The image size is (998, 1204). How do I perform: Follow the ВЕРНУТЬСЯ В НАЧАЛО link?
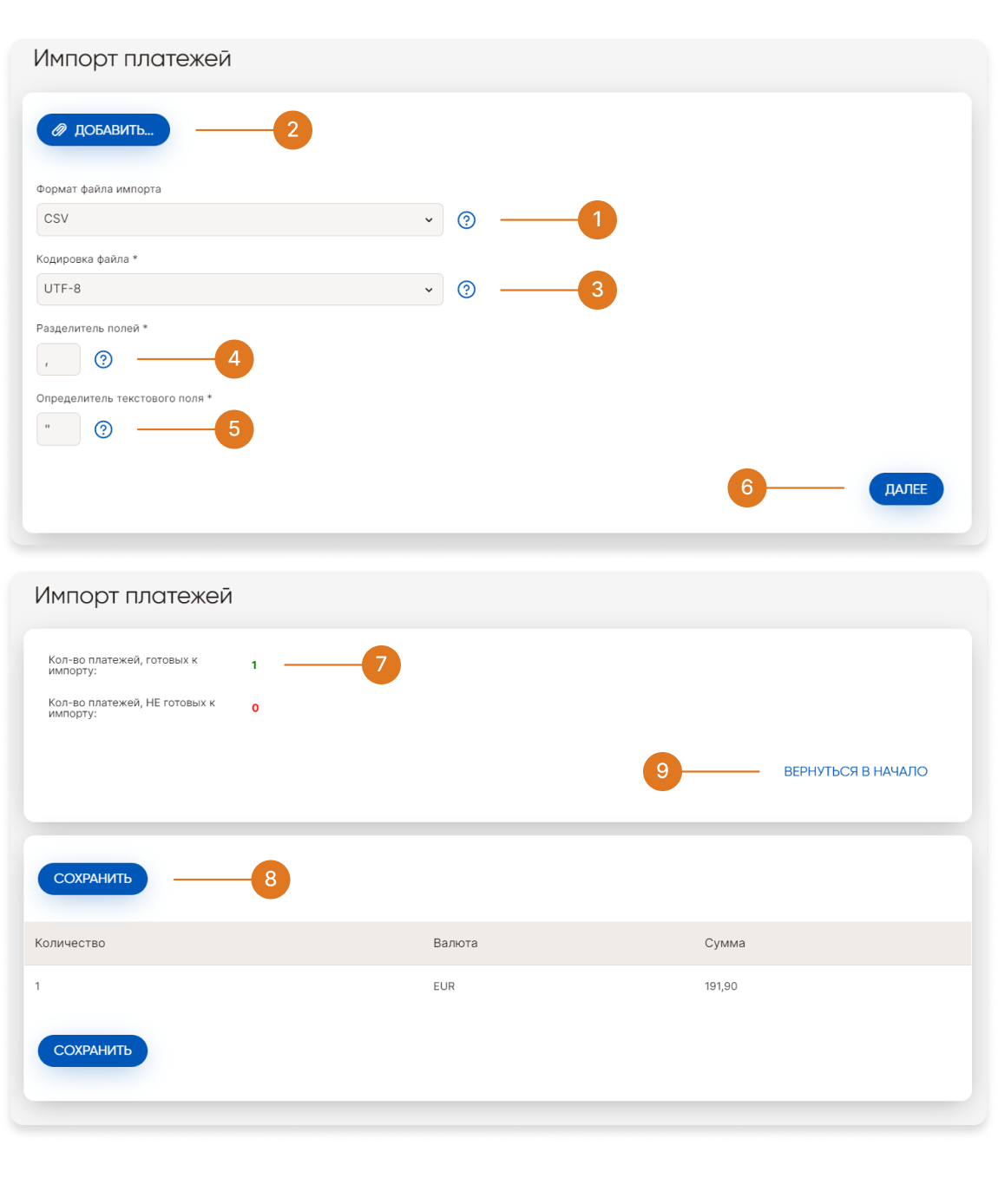point(855,771)
